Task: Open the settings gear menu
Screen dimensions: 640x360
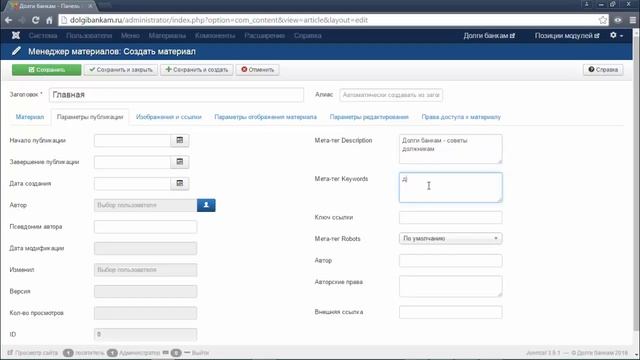Action: pos(616,36)
